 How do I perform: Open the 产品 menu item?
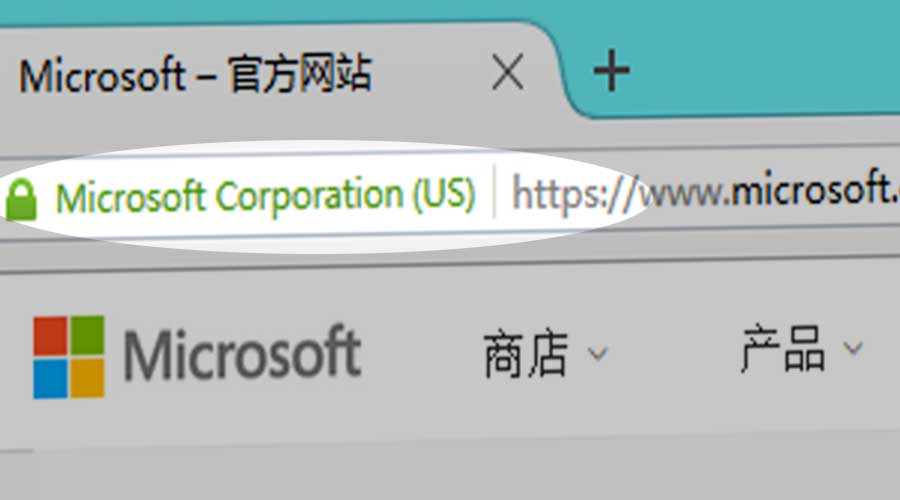pyautogui.click(x=783, y=348)
